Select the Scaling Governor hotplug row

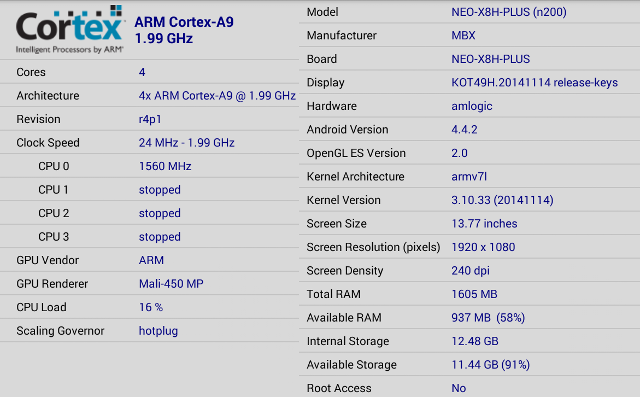(x=149, y=330)
